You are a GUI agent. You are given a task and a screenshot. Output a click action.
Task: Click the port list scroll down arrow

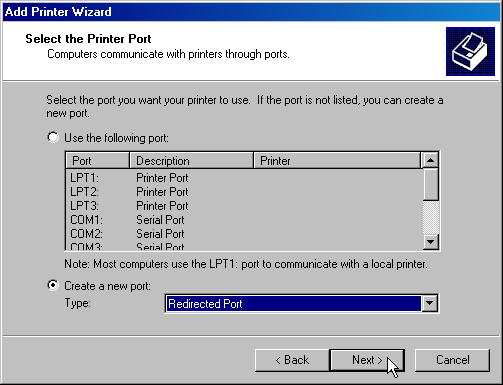point(430,241)
